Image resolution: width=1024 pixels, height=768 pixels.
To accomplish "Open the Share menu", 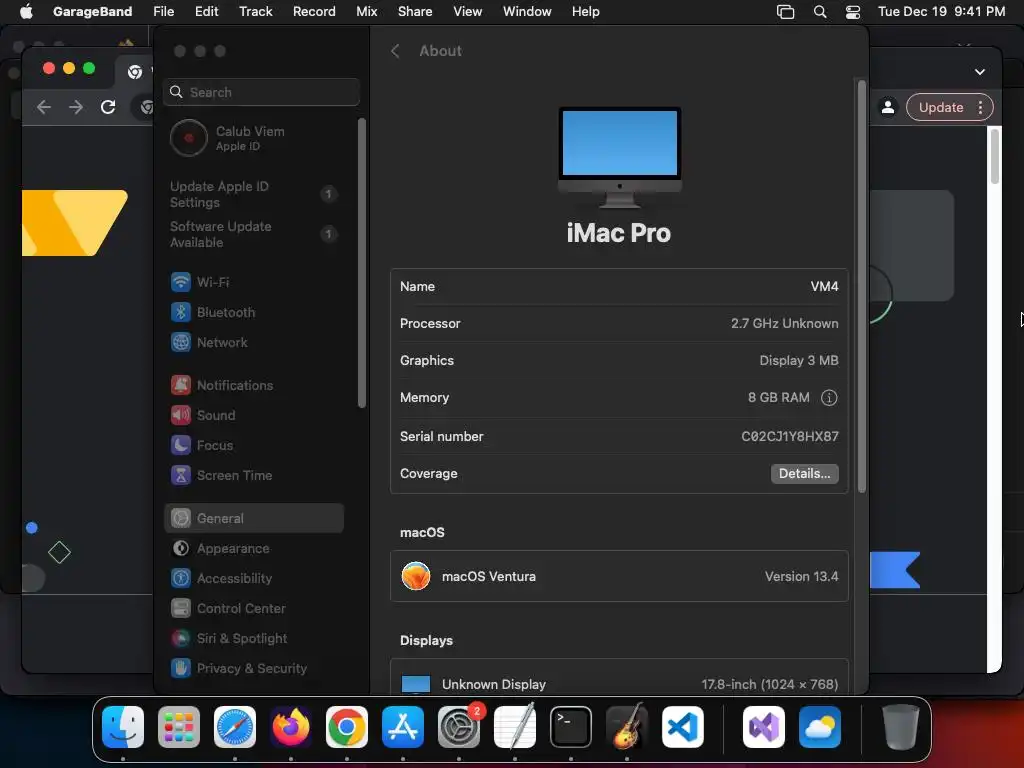I will [415, 11].
